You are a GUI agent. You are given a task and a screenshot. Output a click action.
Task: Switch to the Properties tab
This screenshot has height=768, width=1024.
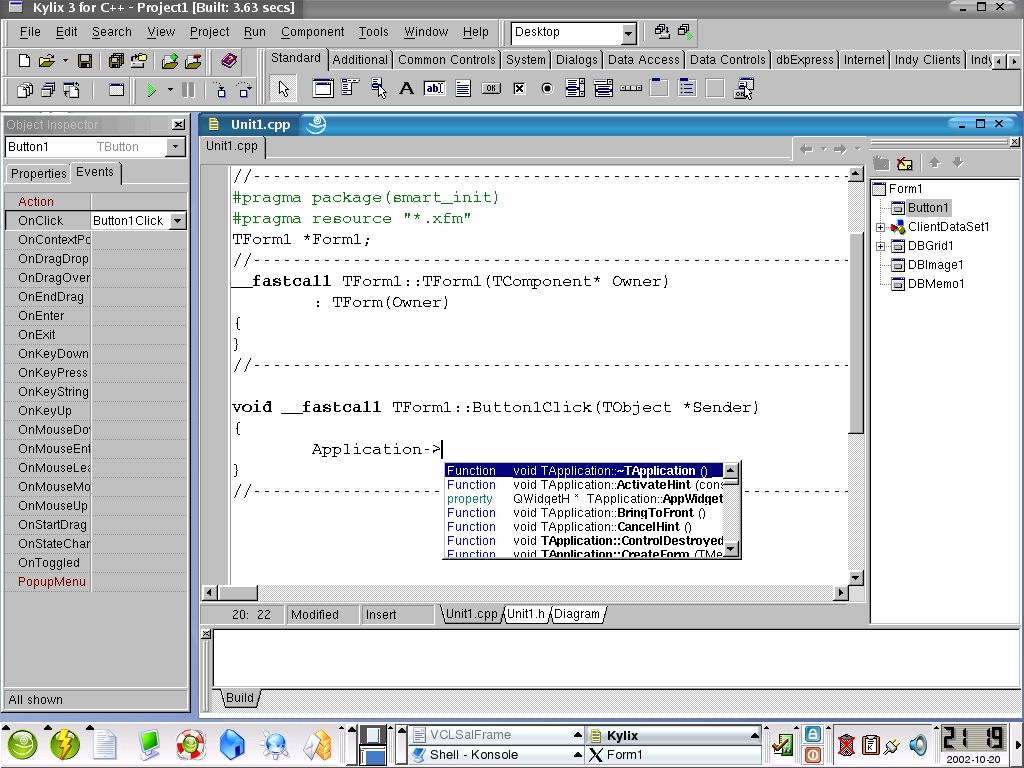point(38,174)
